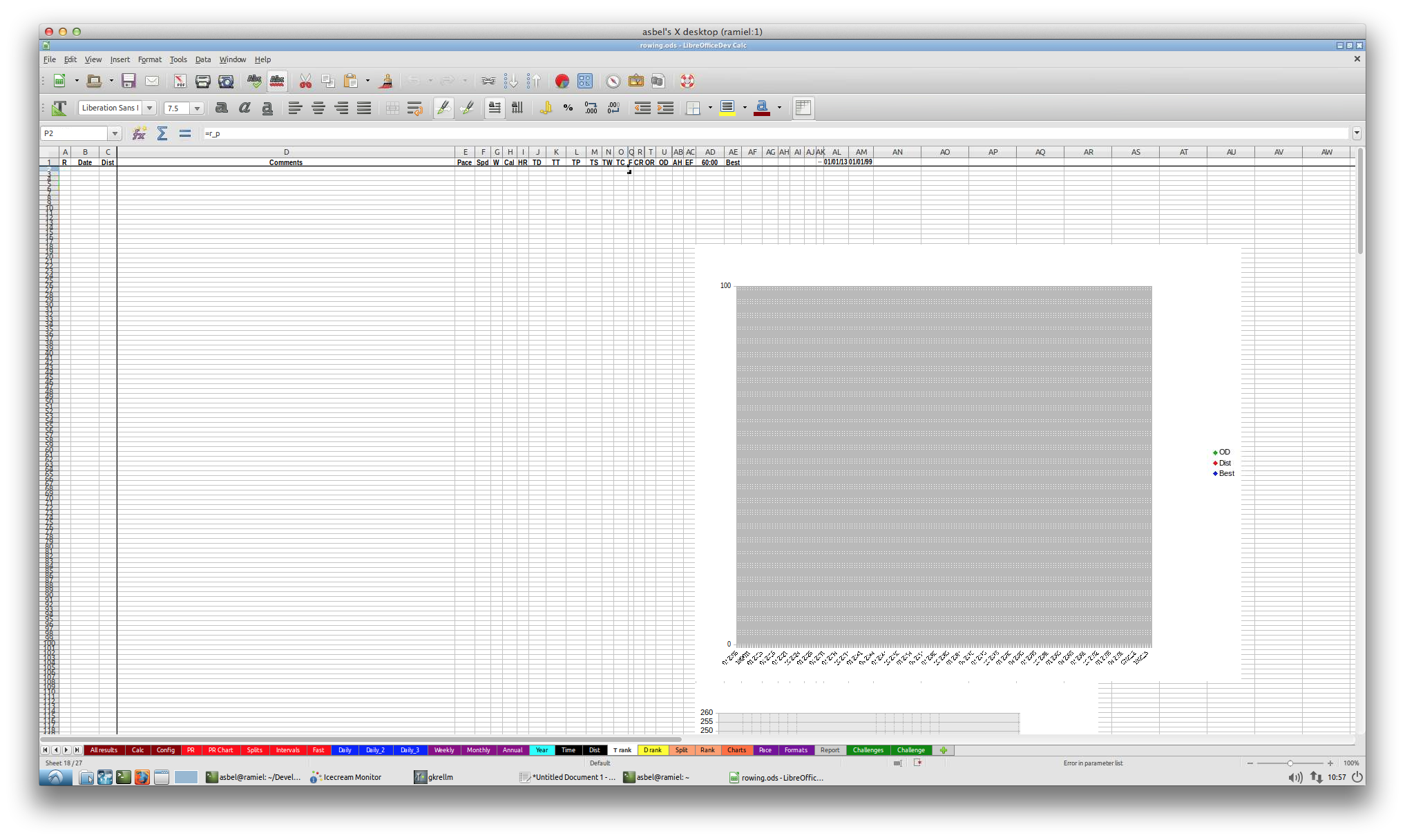Viewport: 1405px width, 840px height.
Task: Click the Sort Ascending icon
Action: [x=510, y=82]
